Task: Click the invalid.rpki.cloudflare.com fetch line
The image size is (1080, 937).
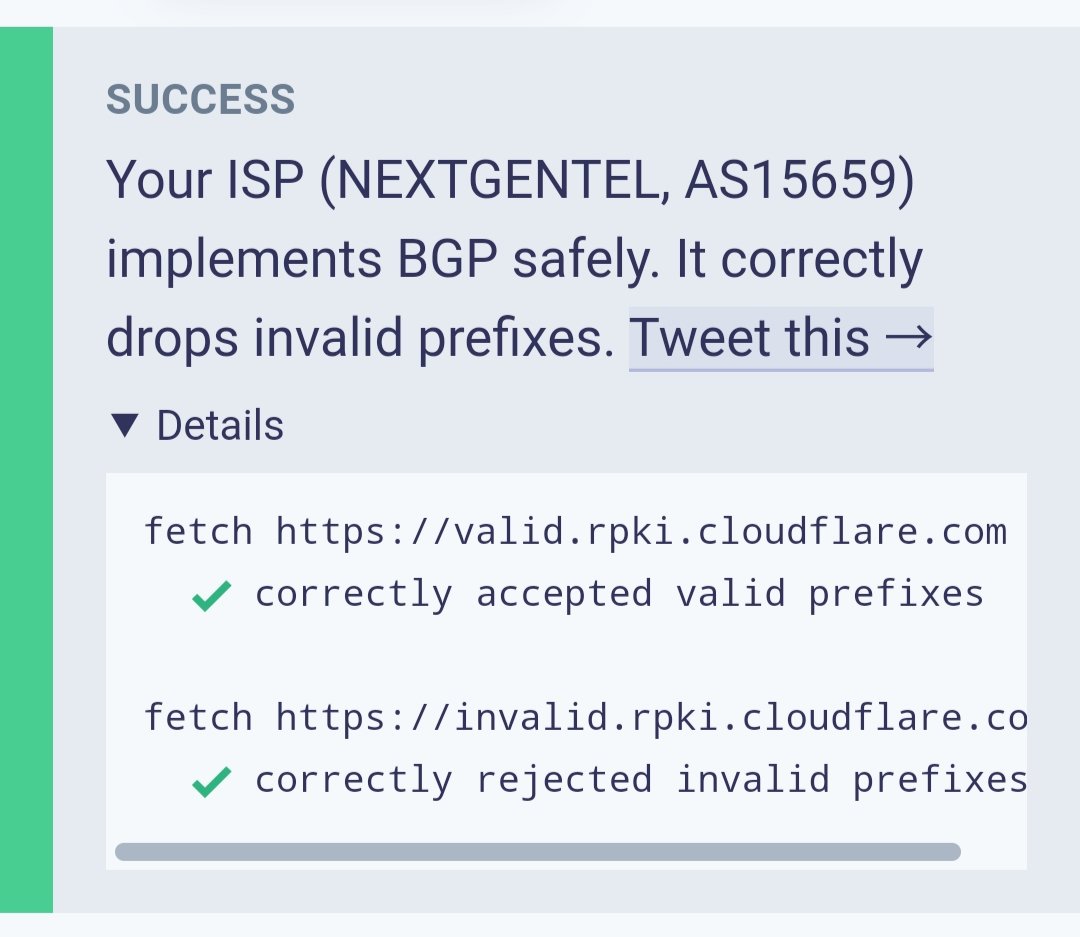Action: click(585, 717)
